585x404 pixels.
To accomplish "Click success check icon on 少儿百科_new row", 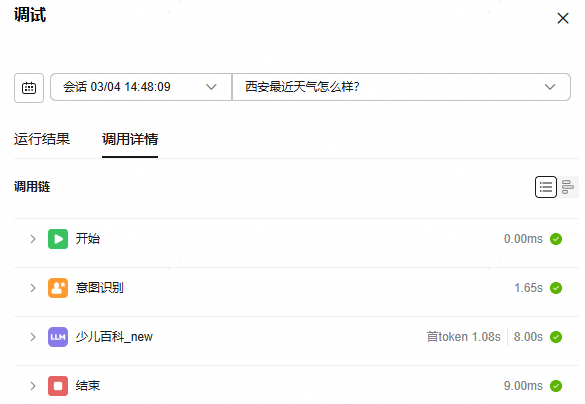I will point(556,337).
